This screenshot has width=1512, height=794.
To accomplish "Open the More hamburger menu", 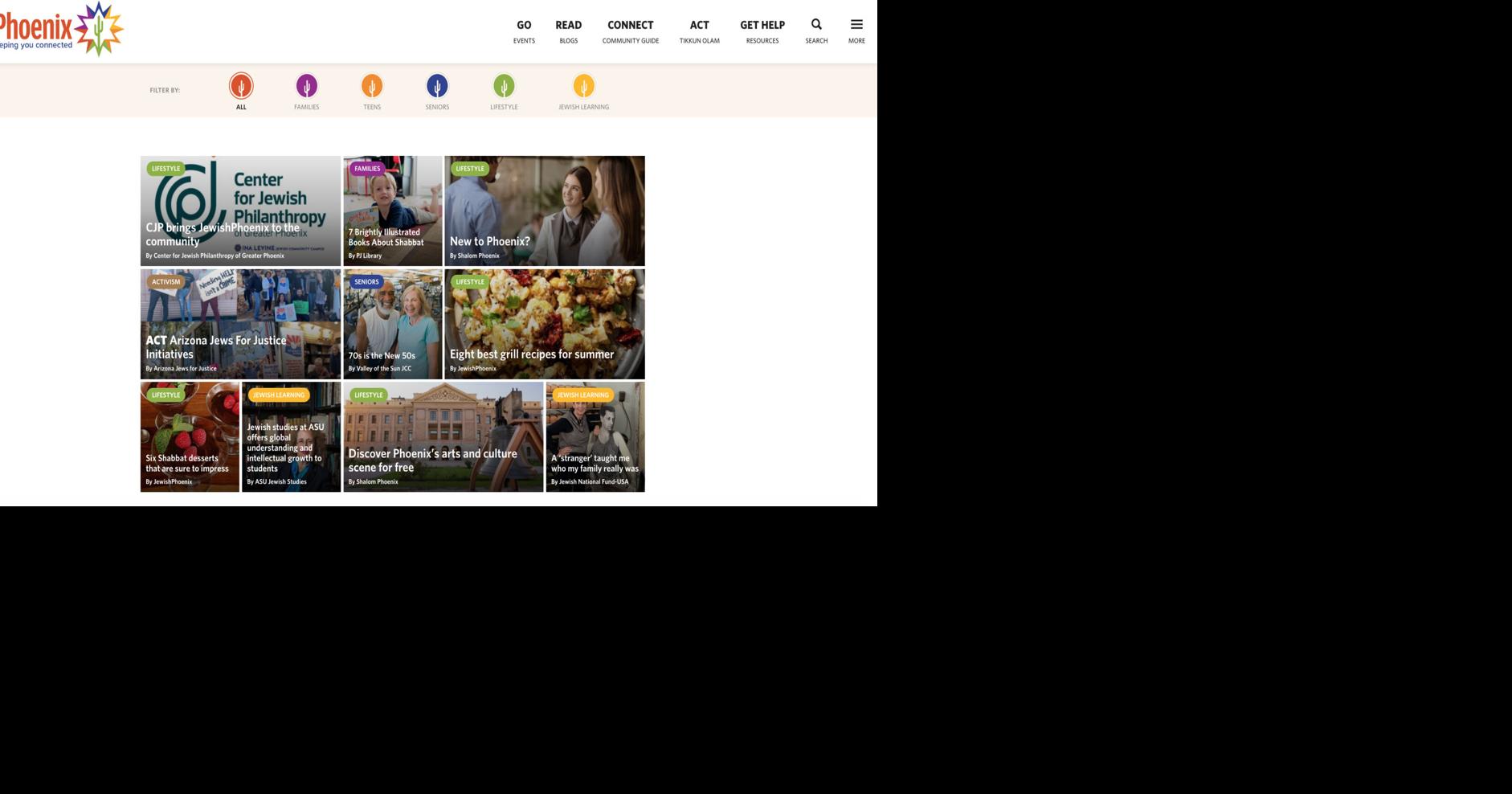I will (856, 25).
